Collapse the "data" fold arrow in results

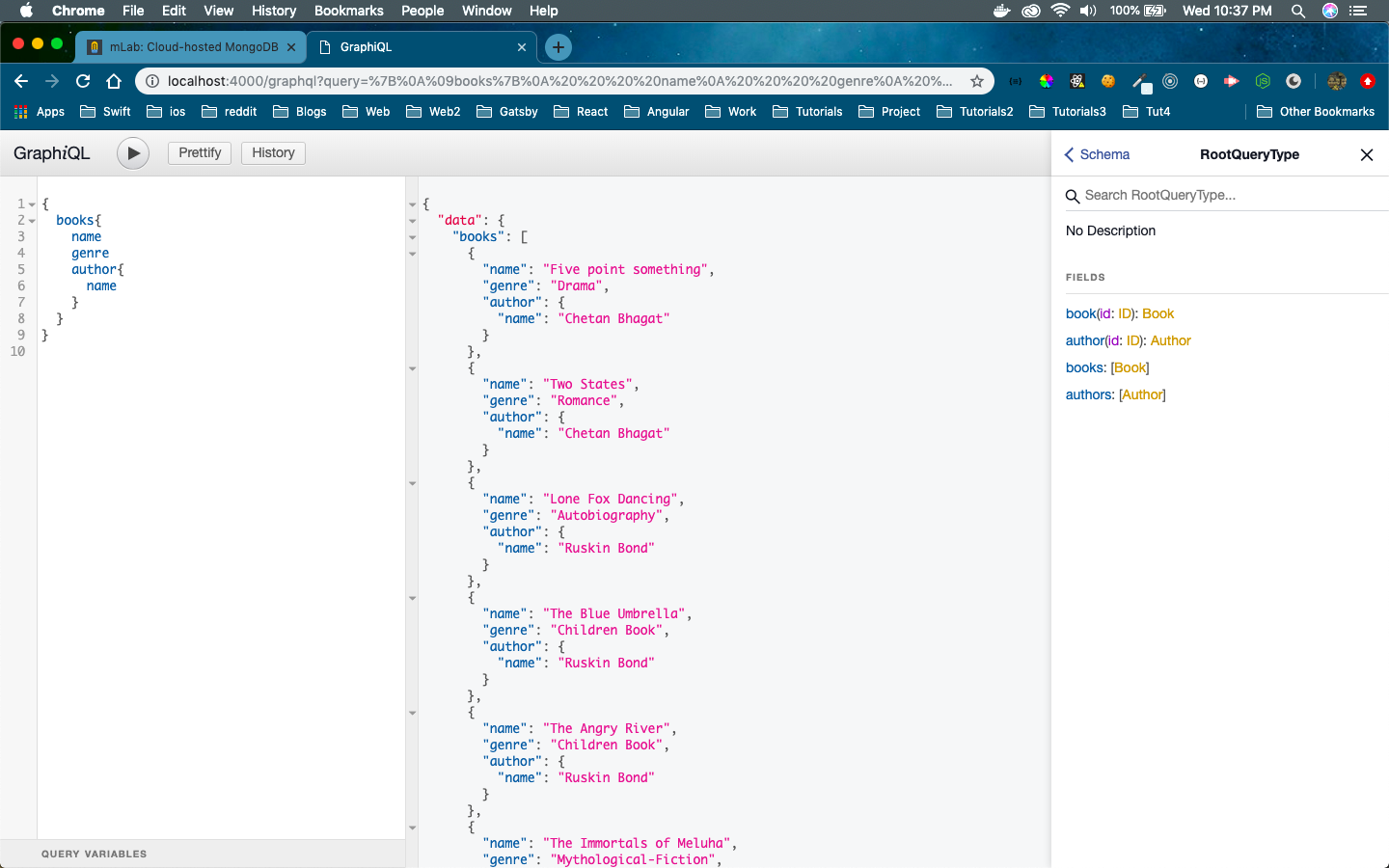(413, 221)
